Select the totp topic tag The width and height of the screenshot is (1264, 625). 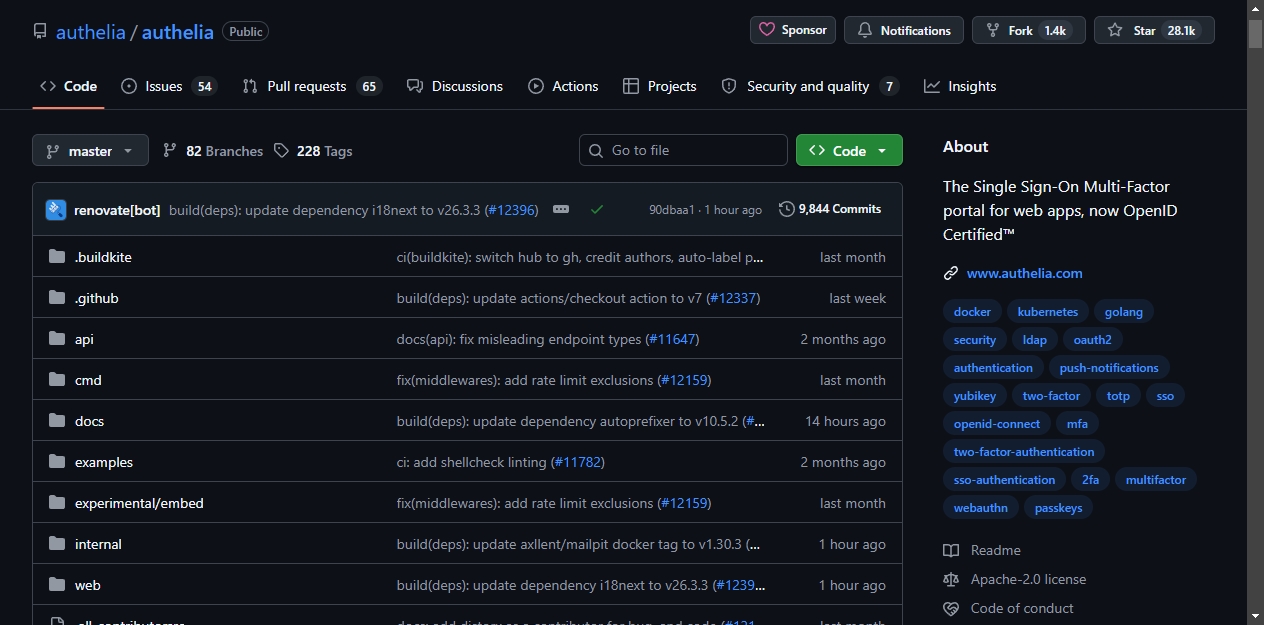coord(1118,396)
